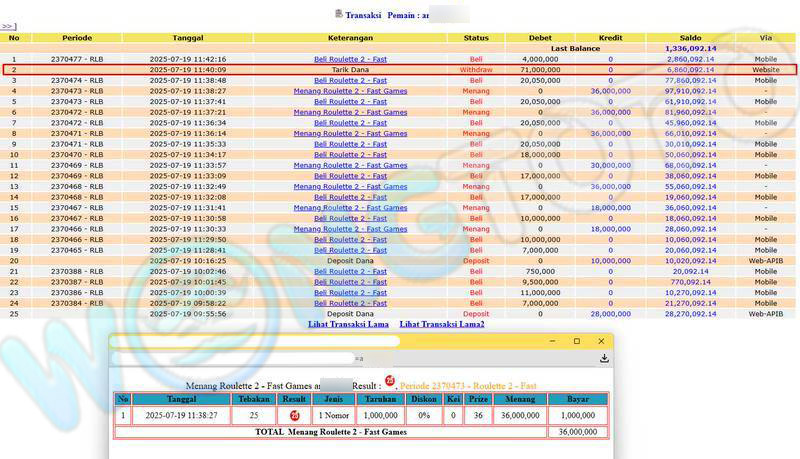The height and width of the screenshot is (459, 800).
Task: Open Menang Roulette 2 - Fast Games at 11:33:57
Action: click(x=350, y=165)
